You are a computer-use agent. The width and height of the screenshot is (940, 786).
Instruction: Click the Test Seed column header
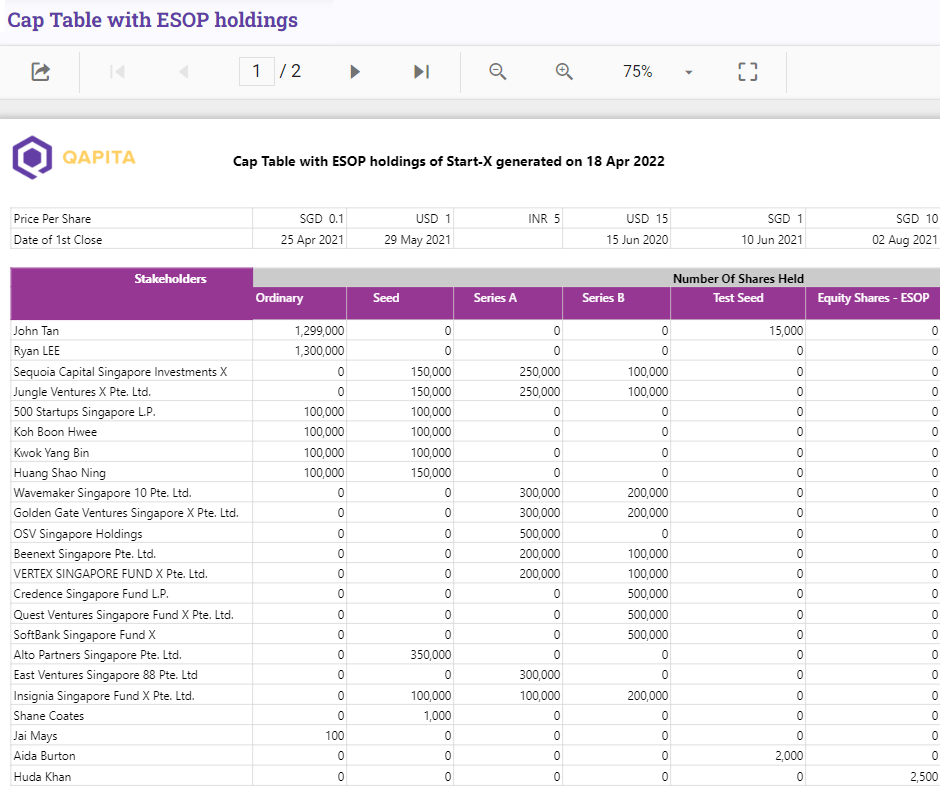[x=737, y=298]
